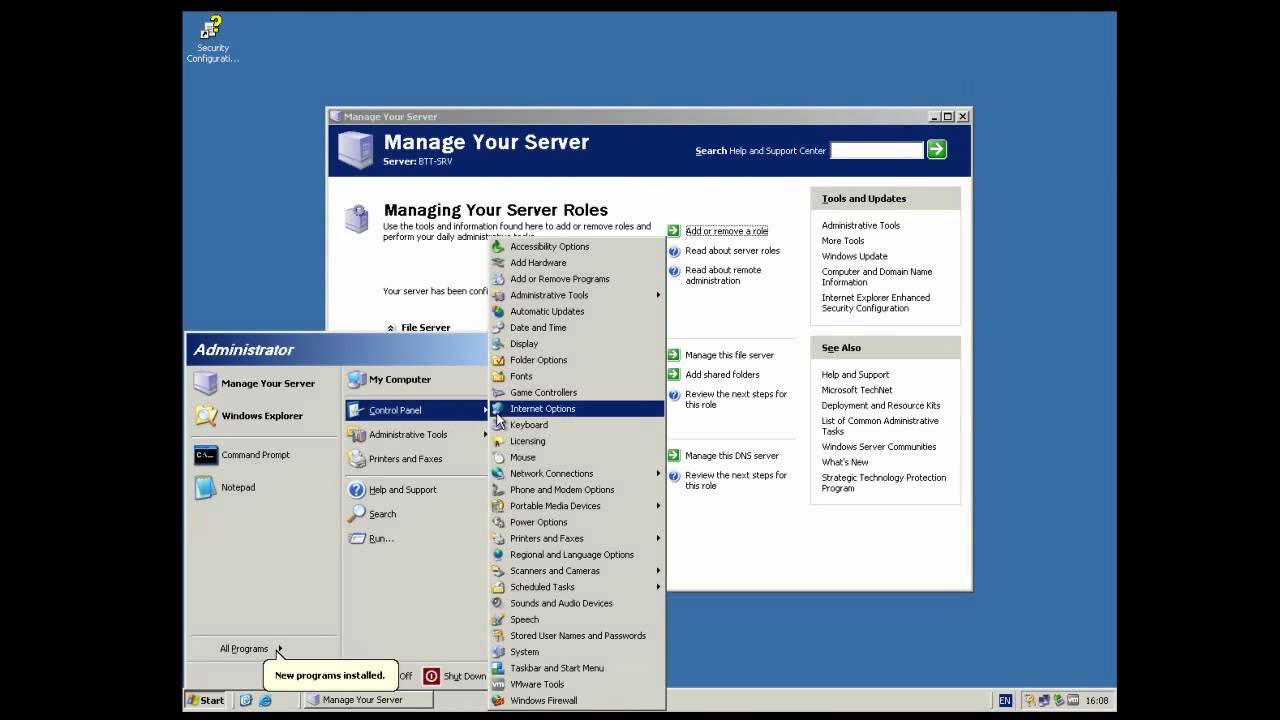The height and width of the screenshot is (720, 1280).
Task: Collapse the File Server role section chevron
Action: pyautogui.click(x=391, y=328)
